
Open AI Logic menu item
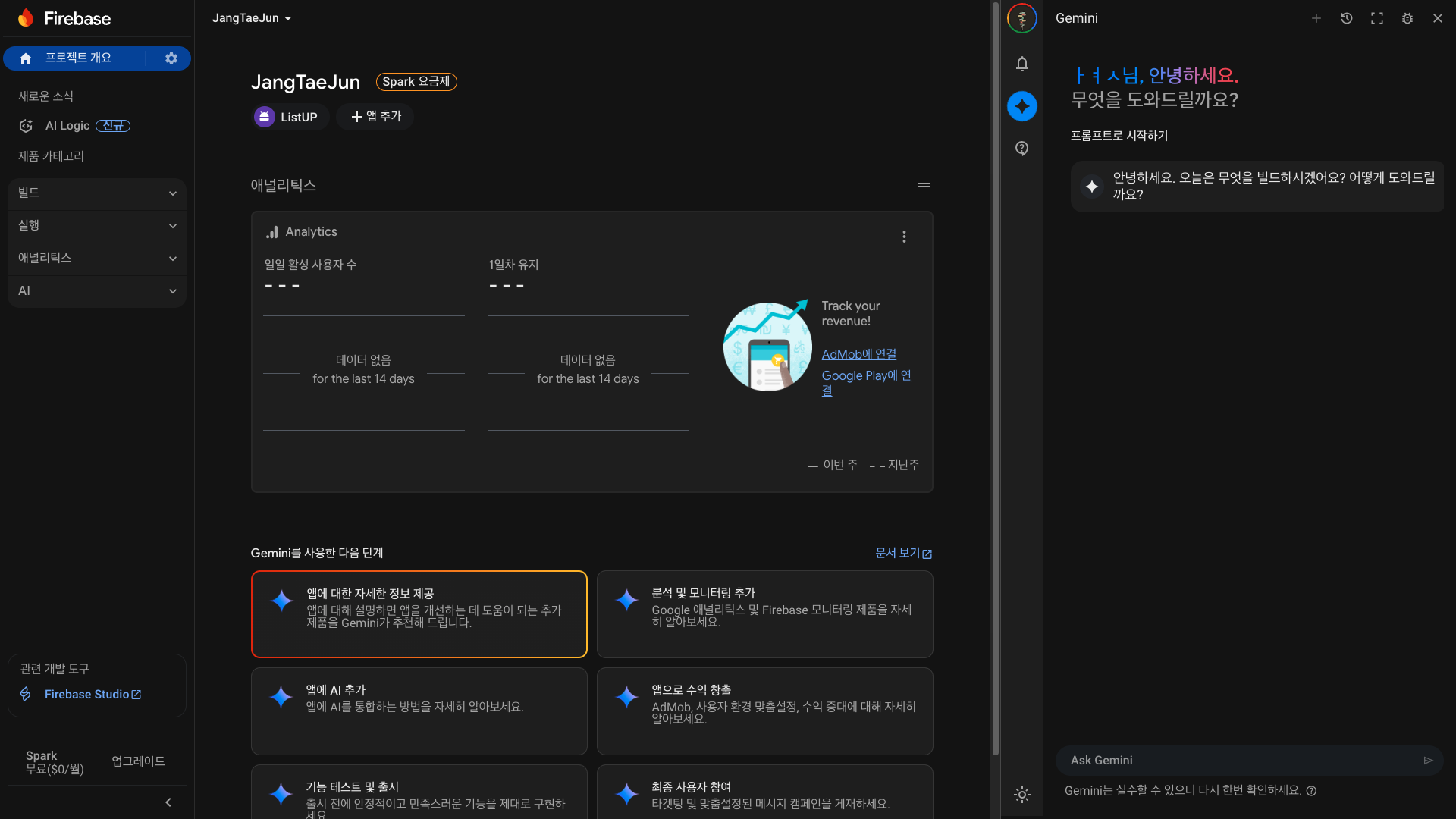coord(67,126)
